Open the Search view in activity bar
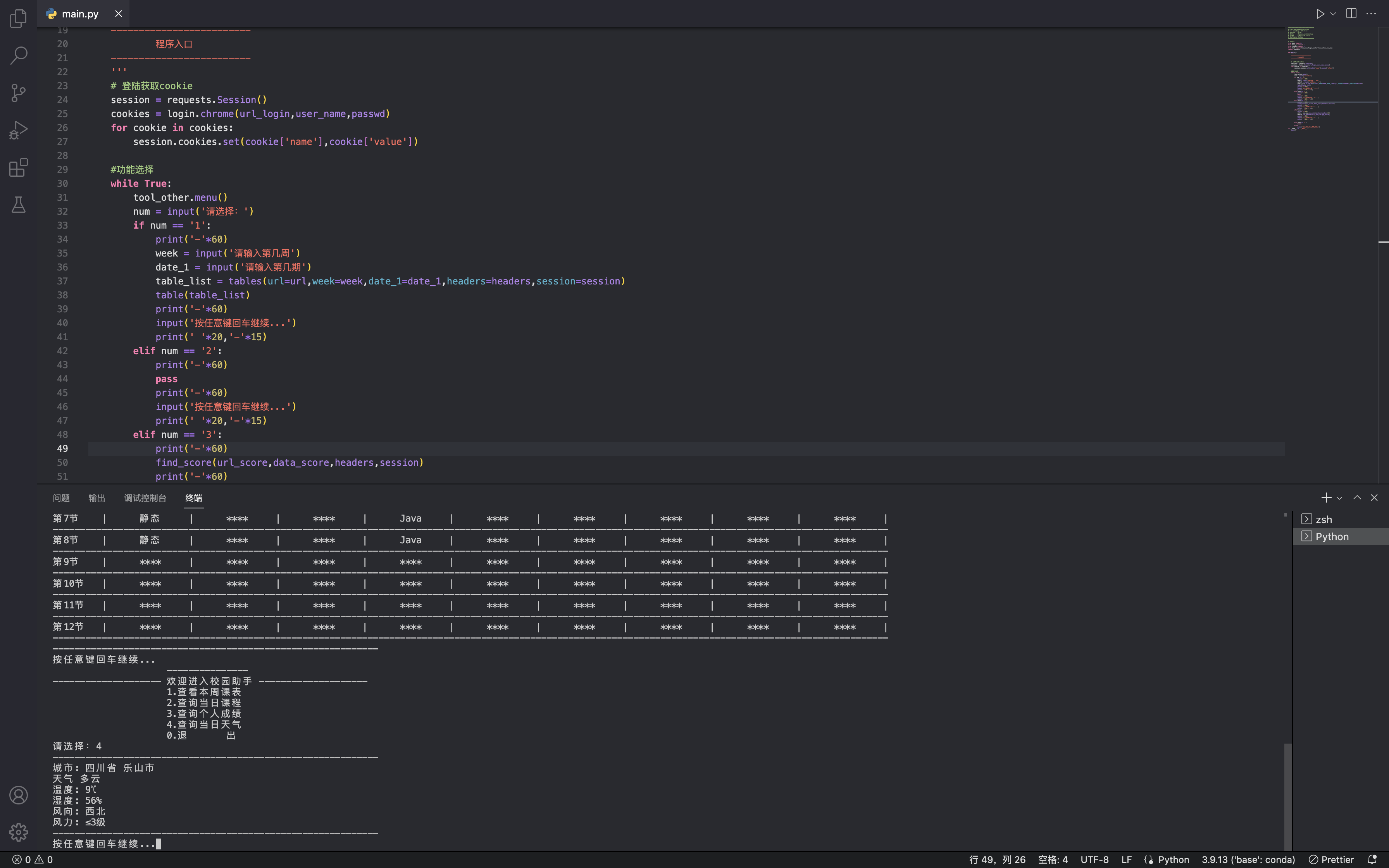This screenshot has height=868, width=1389. [18, 56]
